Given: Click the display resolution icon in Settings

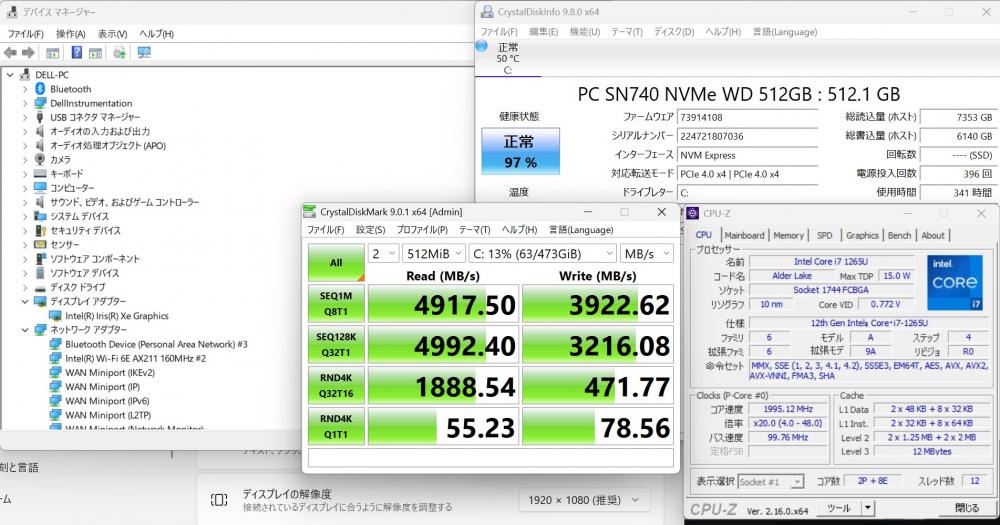Looking at the screenshot, I should coord(219,500).
